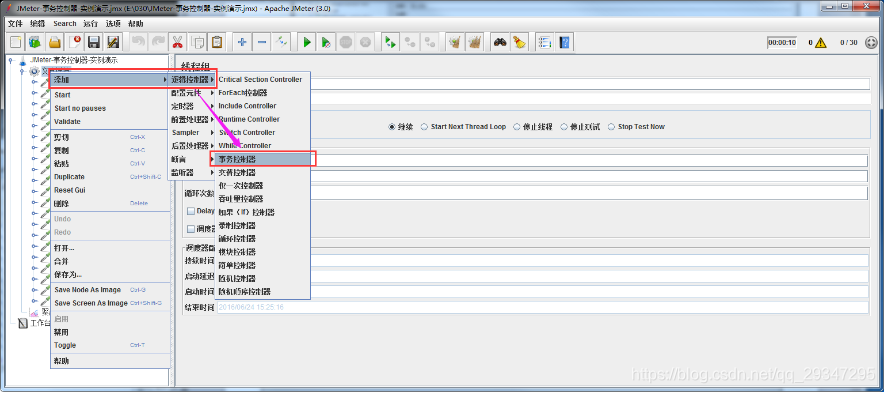Open the Search menu in menu bar
The height and width of the screenshot is (393, 885).
pos(65,24)
